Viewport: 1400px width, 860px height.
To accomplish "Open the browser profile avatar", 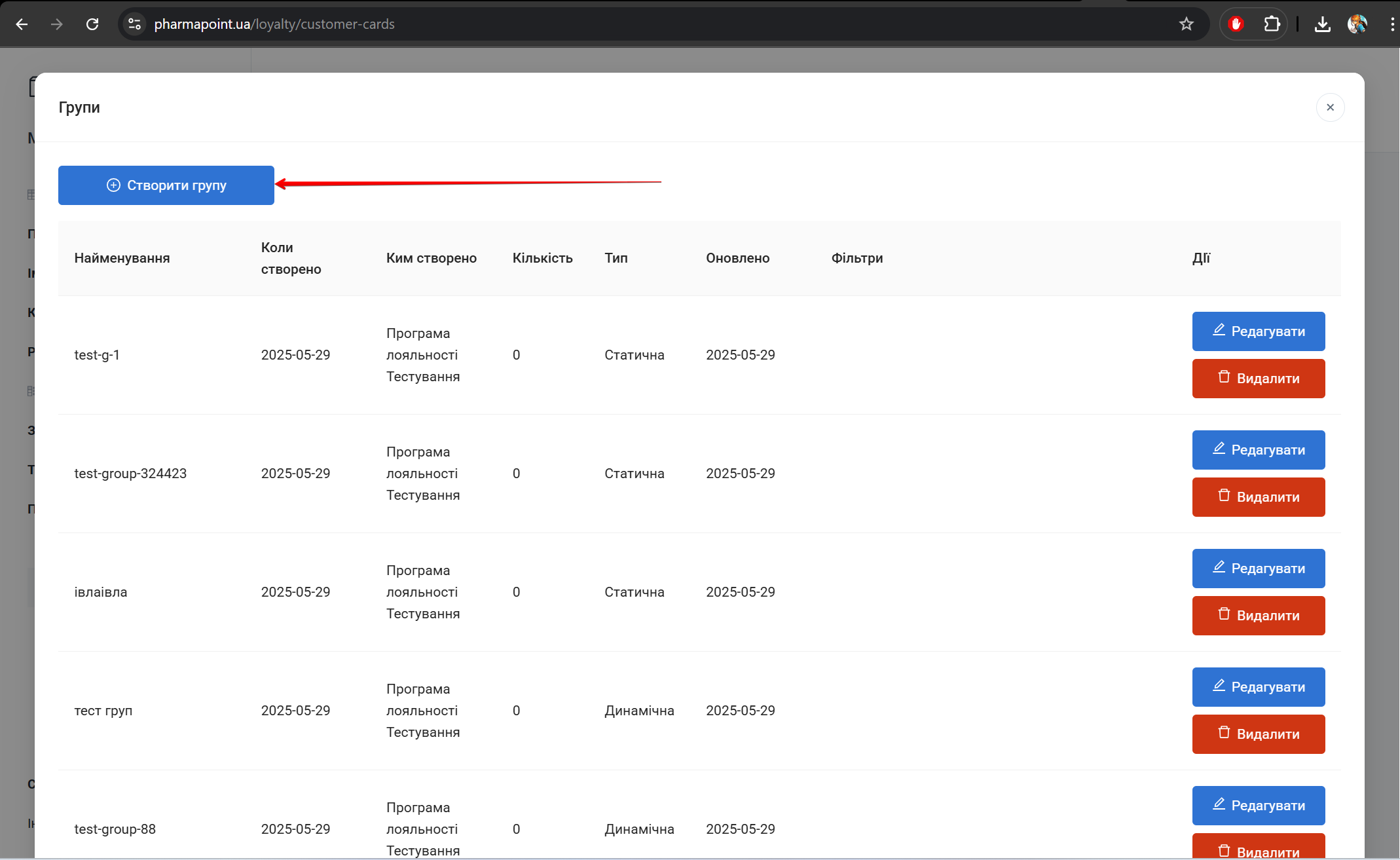I will pos(1357,24).
